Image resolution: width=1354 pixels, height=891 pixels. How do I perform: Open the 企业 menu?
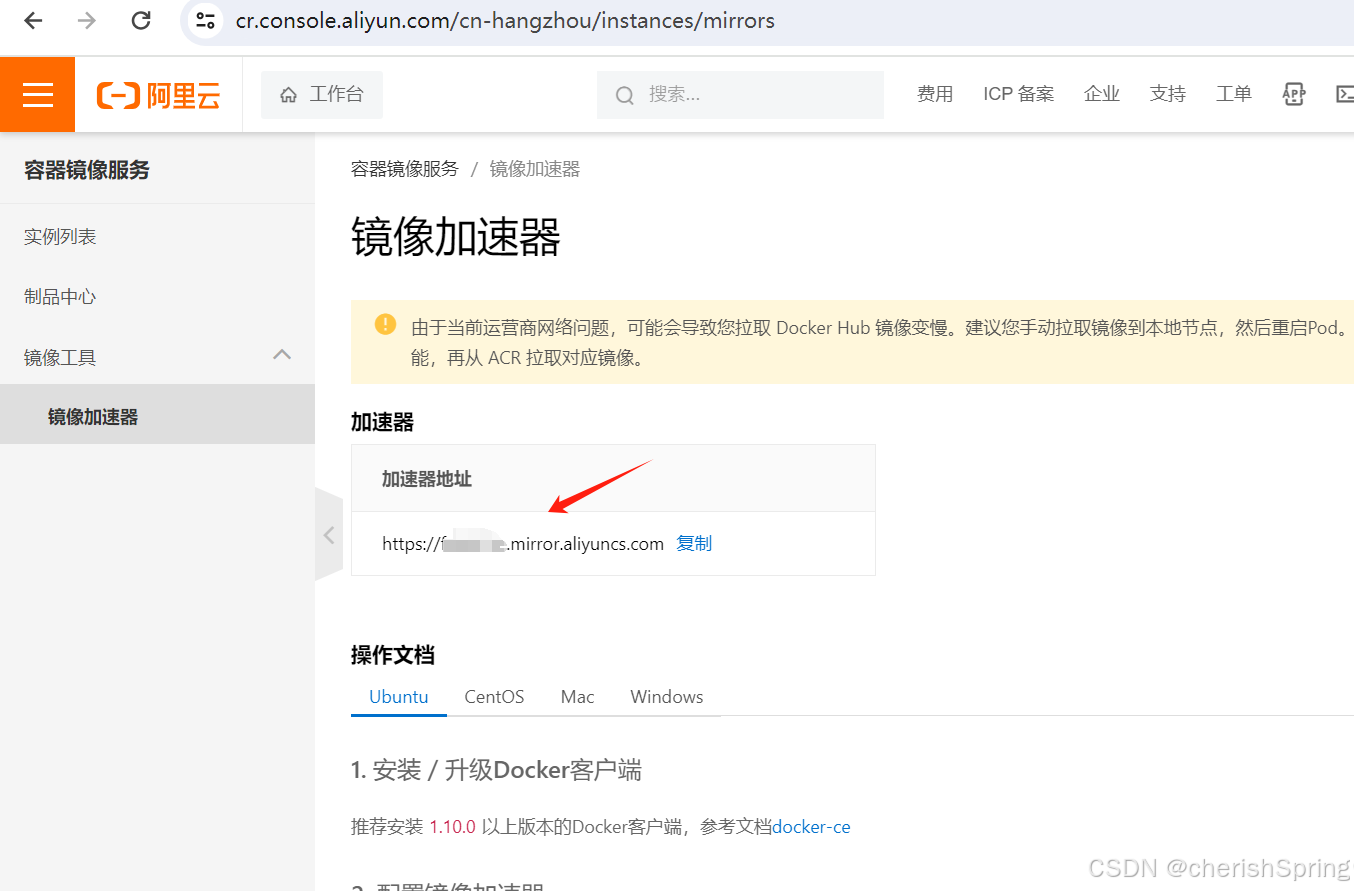pyautogui.click(x=1101, y=94)
